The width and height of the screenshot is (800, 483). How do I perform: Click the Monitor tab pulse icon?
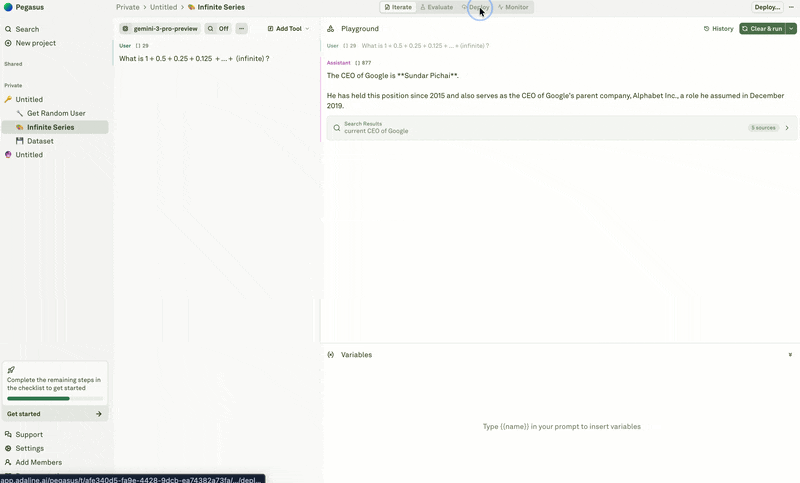point(501,7)
